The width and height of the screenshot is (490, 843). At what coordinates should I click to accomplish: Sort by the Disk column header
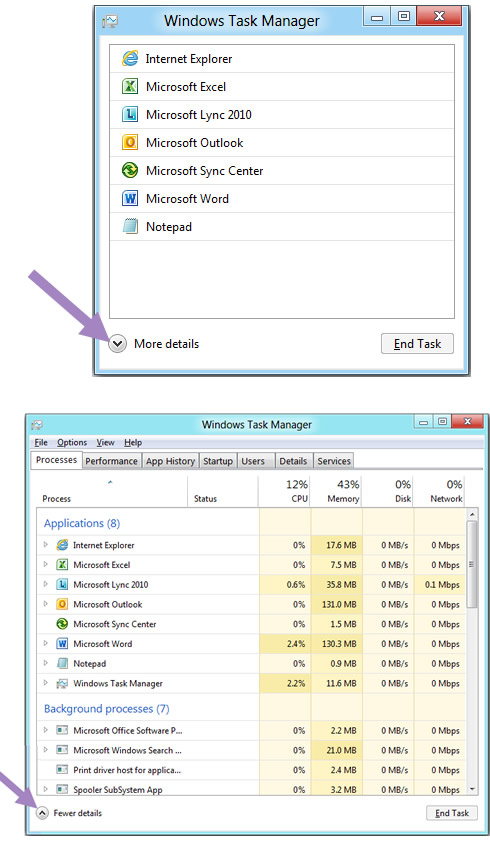(388, 491)
